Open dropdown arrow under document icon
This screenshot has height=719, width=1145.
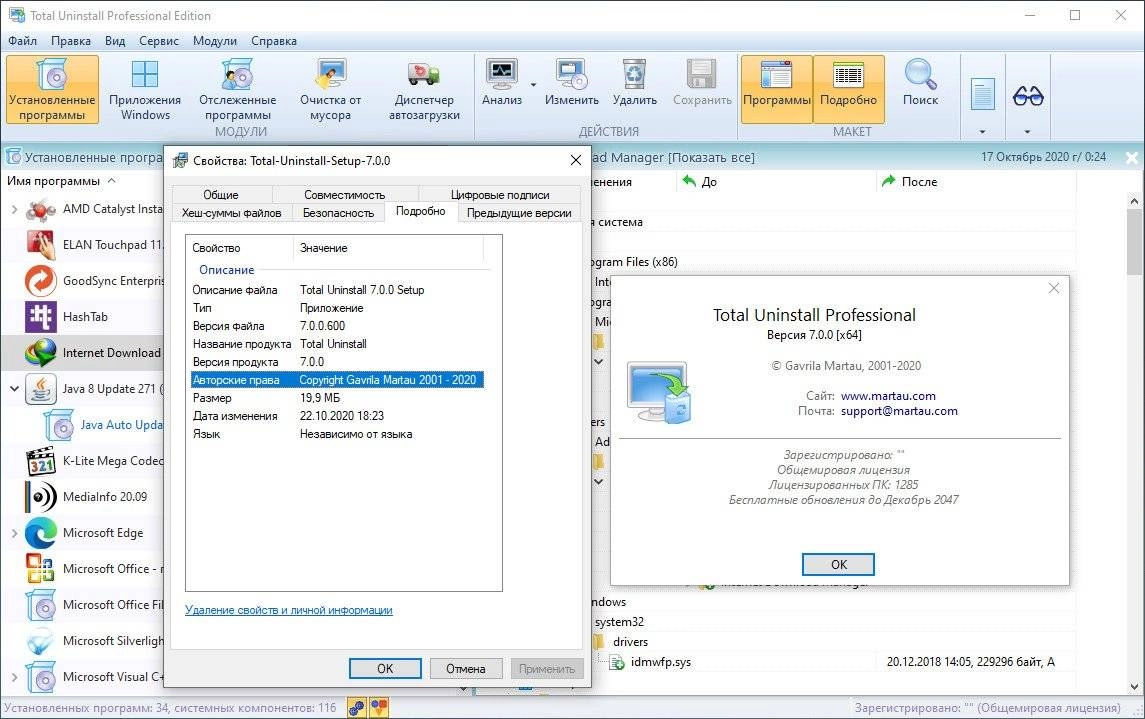coord(982,132)
